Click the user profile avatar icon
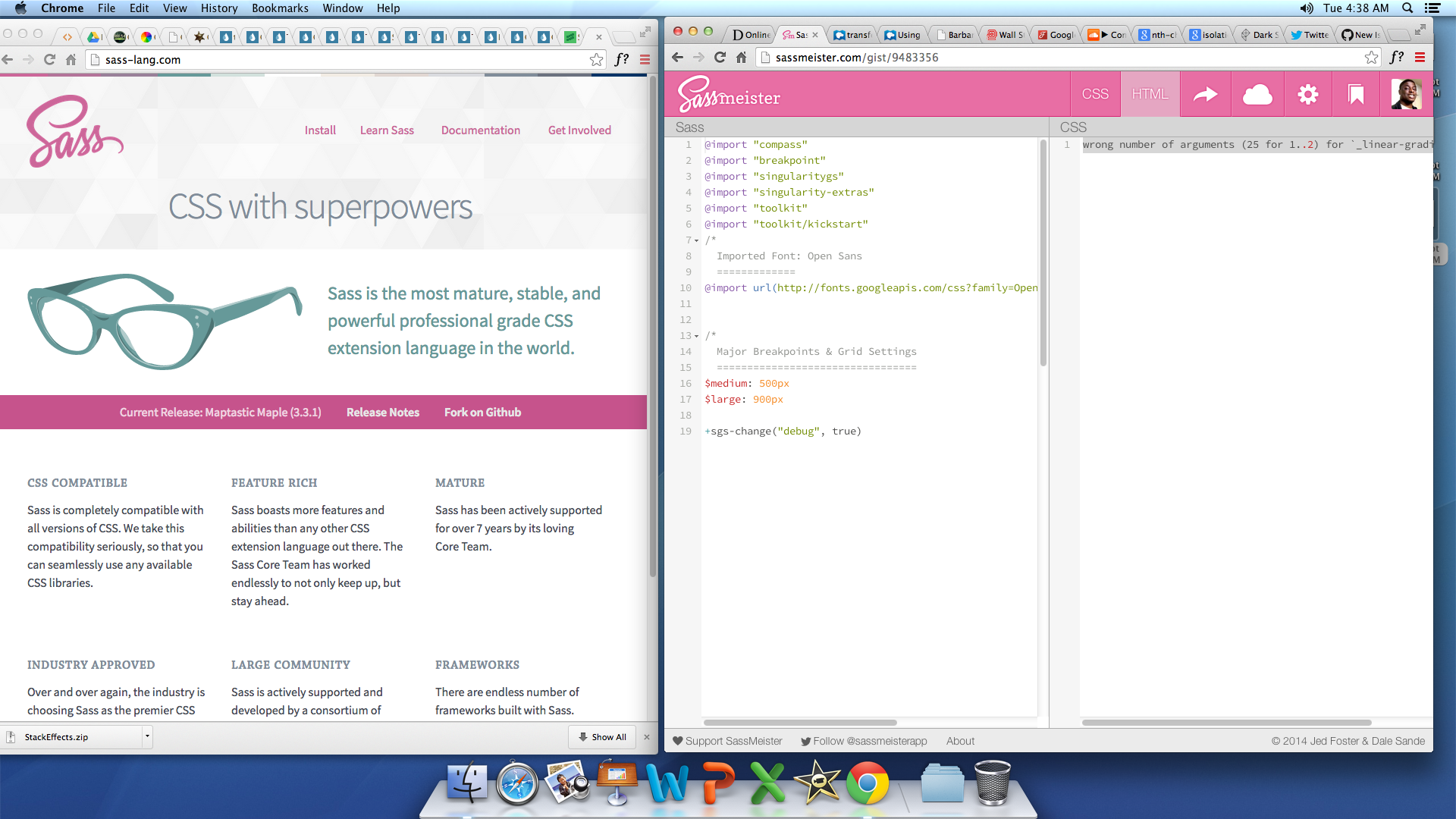Image resolution: width=1456 pixels, height=819 pixels. click(x=1407, y=95)
